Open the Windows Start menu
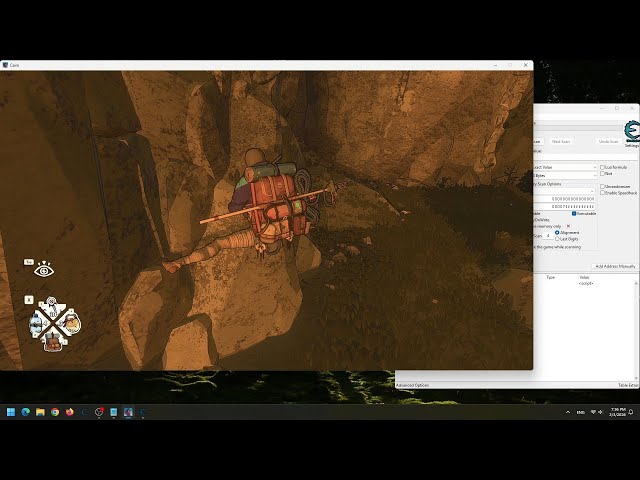 point(11,412)
